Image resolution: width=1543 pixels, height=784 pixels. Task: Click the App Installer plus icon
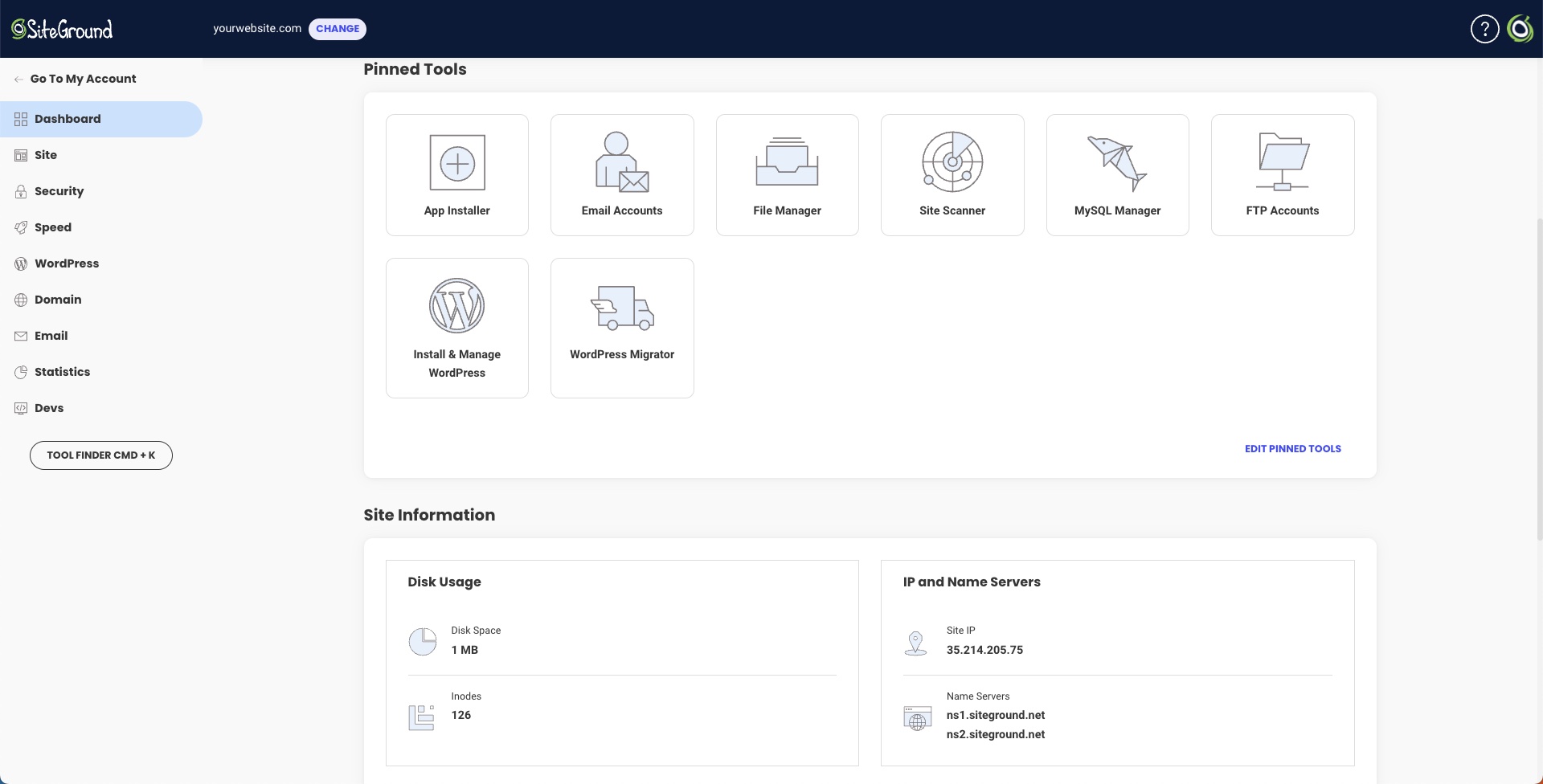pos(457,162)
